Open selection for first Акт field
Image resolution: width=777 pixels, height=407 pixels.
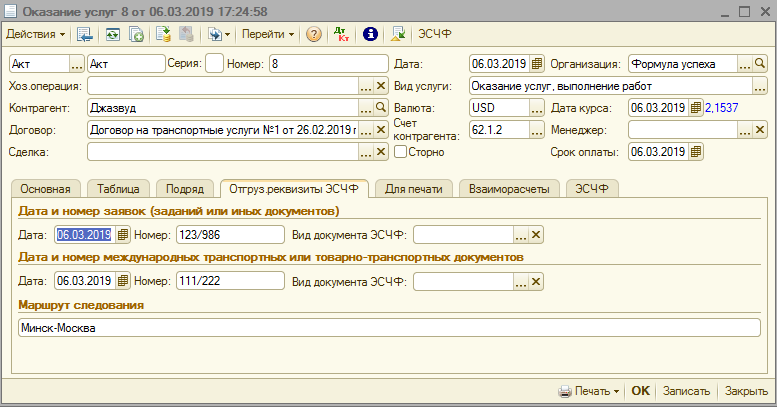pos(76,64)
